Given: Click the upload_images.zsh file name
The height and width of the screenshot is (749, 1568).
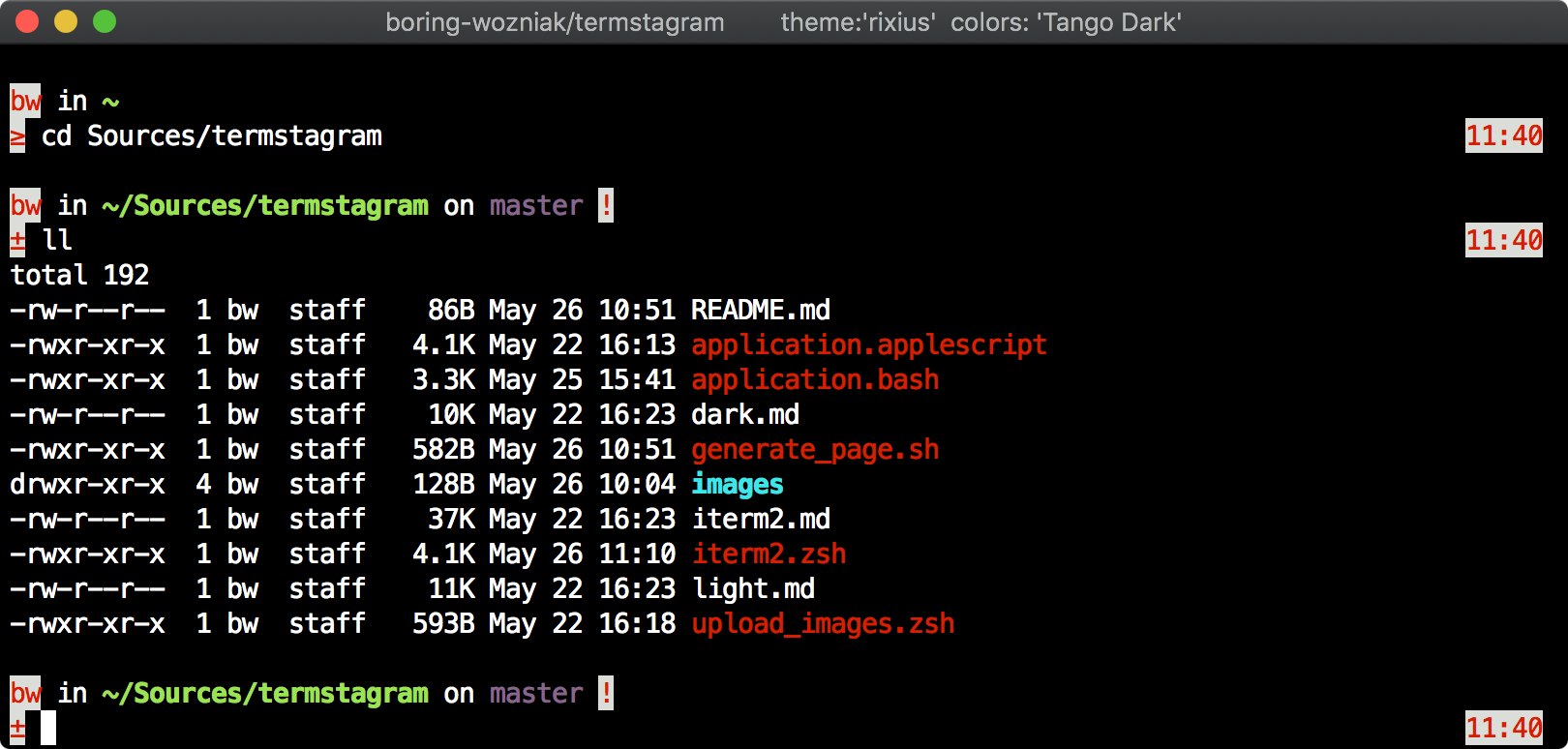Looking at the screenshot, I should [823, 623].
